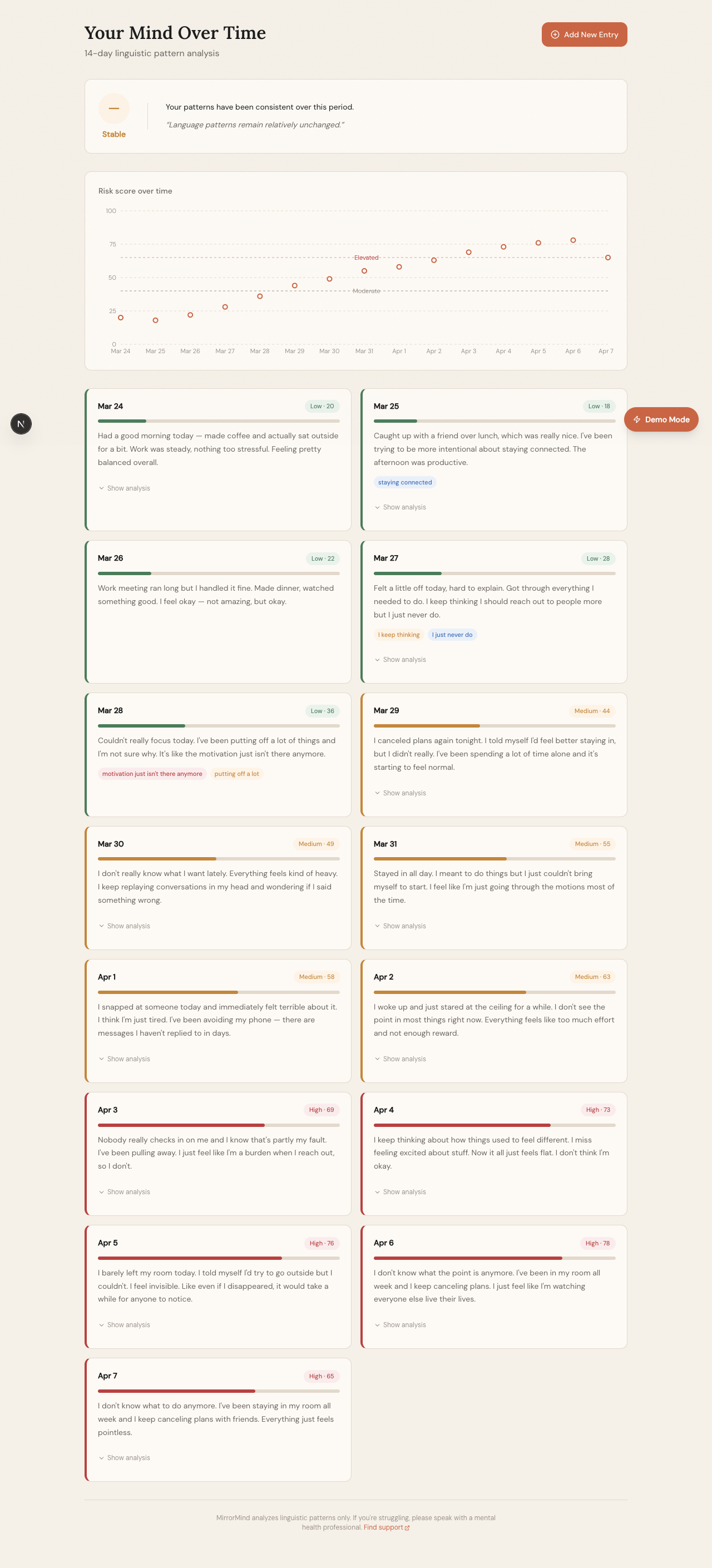This screenshot has width=712, height=1568.
Task: Click the 'Medium · 44' badge on Mar 29
Action: pos(592,711)
